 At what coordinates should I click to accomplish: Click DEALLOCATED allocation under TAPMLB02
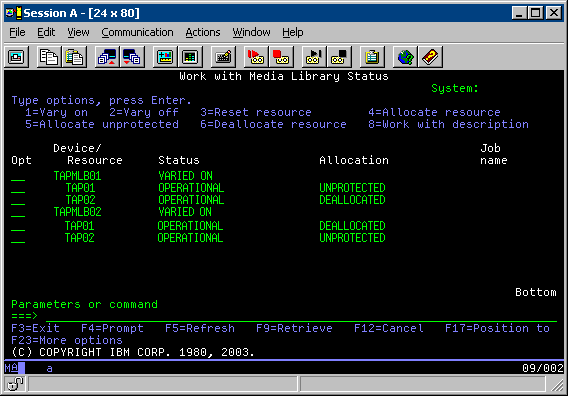coord(352,226)
